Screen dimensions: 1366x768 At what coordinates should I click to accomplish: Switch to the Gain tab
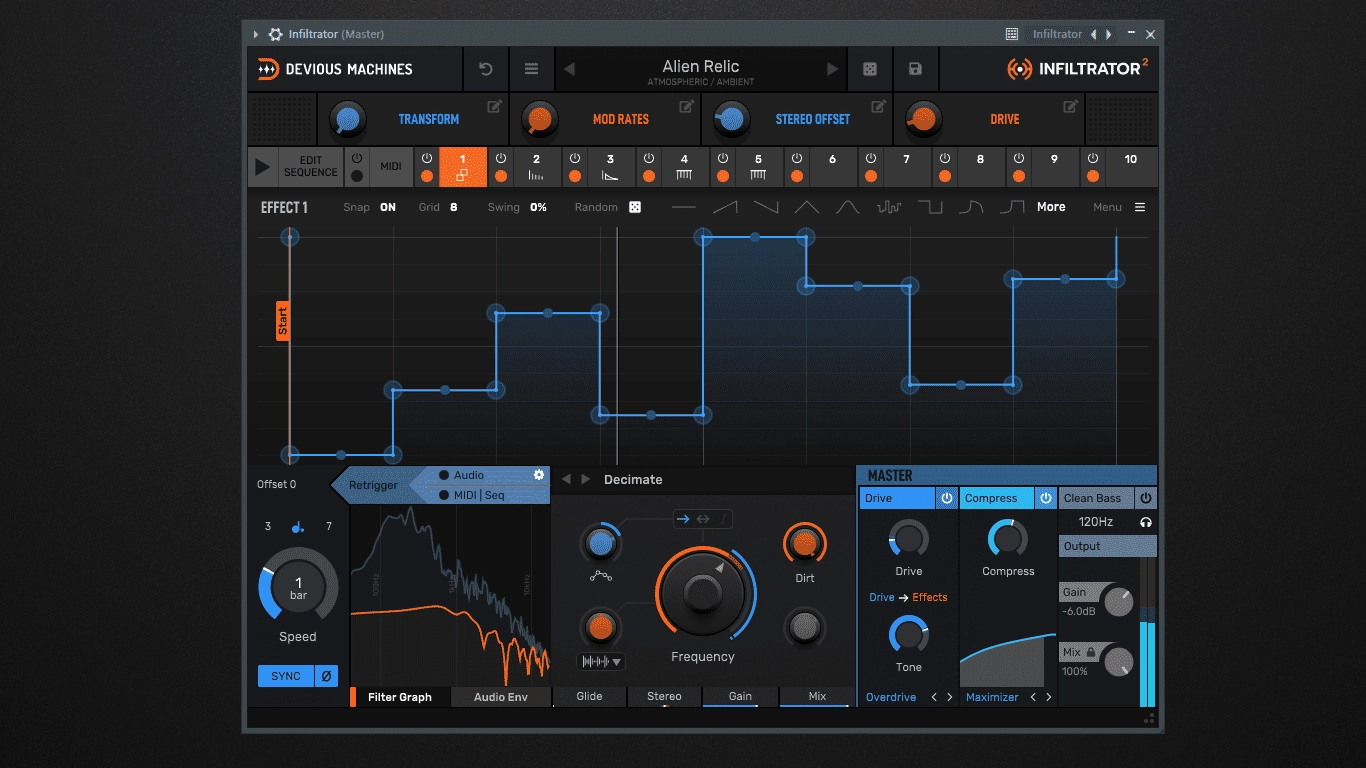point(740,697)
